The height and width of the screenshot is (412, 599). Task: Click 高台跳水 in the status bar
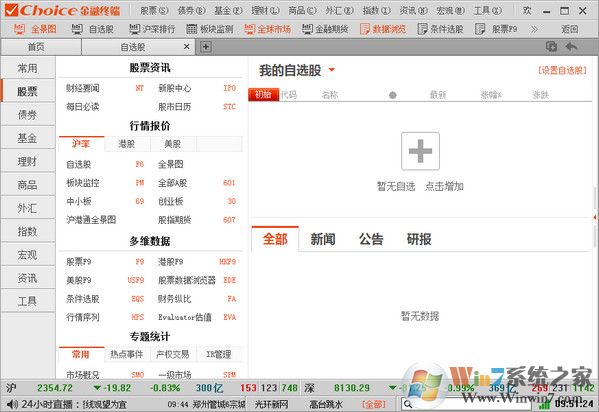[326, 404]
